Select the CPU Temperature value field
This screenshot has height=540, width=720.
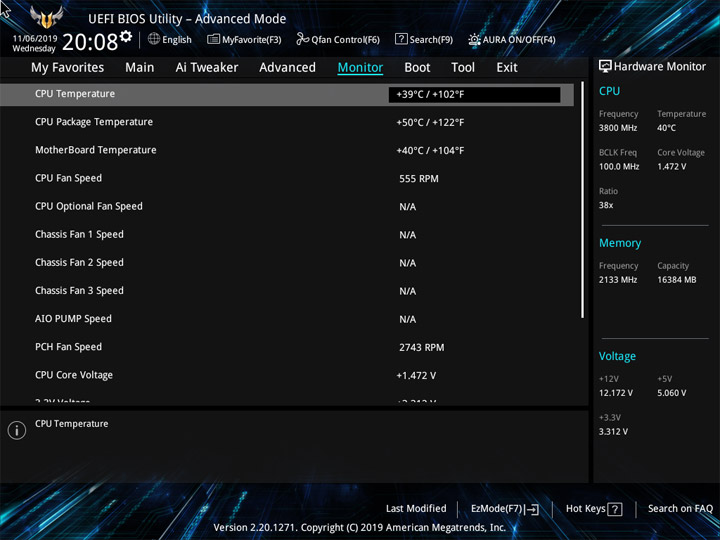(x=474, y=95)
